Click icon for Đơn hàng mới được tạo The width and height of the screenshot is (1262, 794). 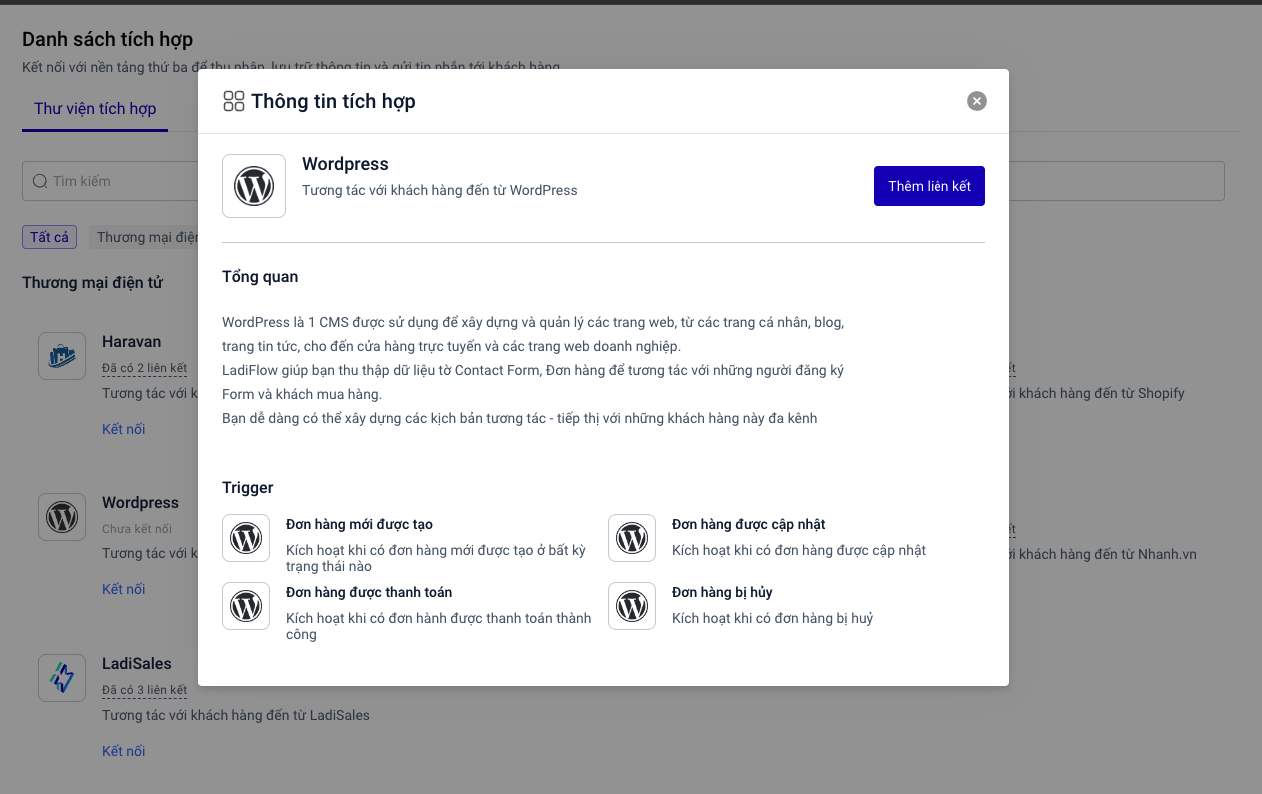click(246, 538)
